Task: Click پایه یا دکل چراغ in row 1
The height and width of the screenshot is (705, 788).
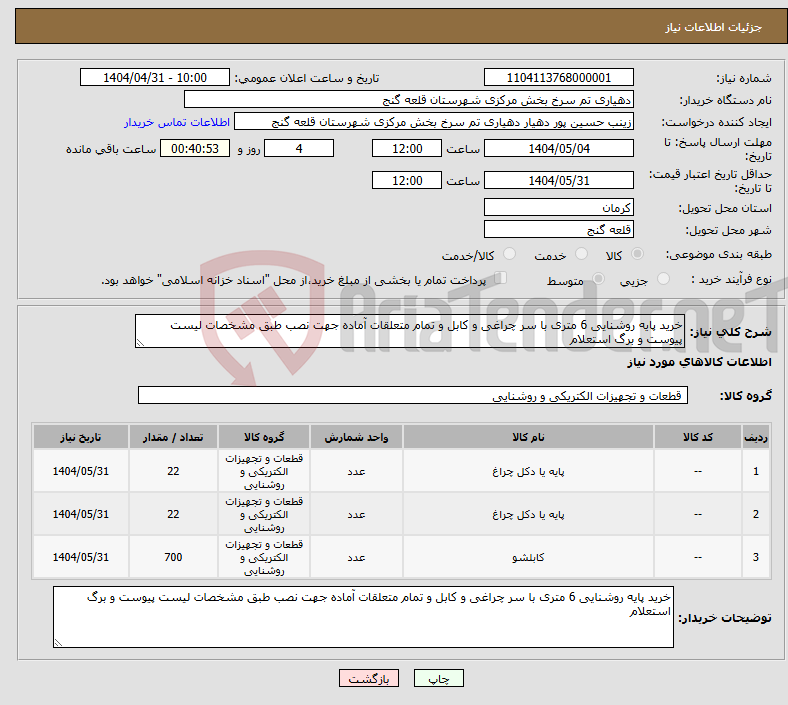Action: coord(528,471)
